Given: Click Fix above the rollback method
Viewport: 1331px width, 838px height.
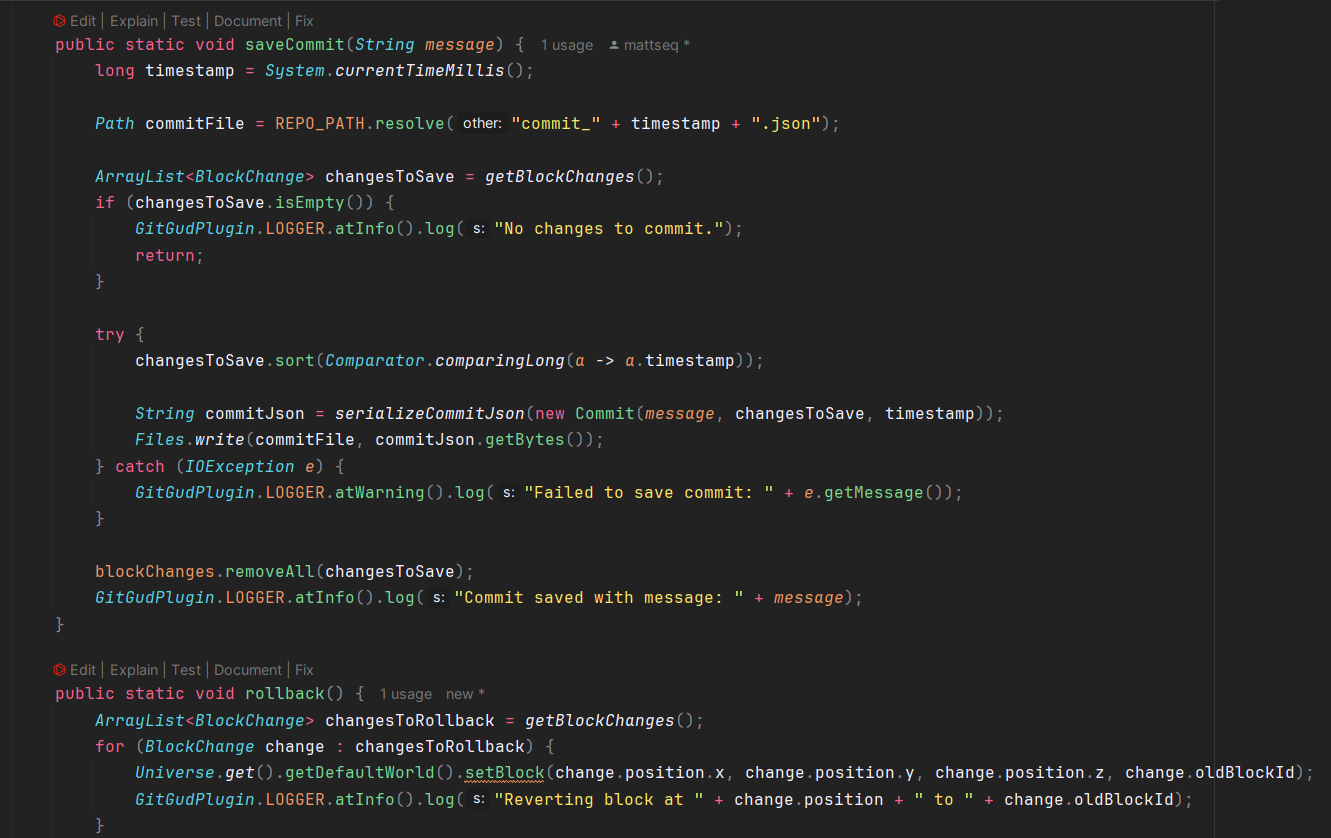Looking at the screenshot, I should pyautogui.click(x=304, y=670).
